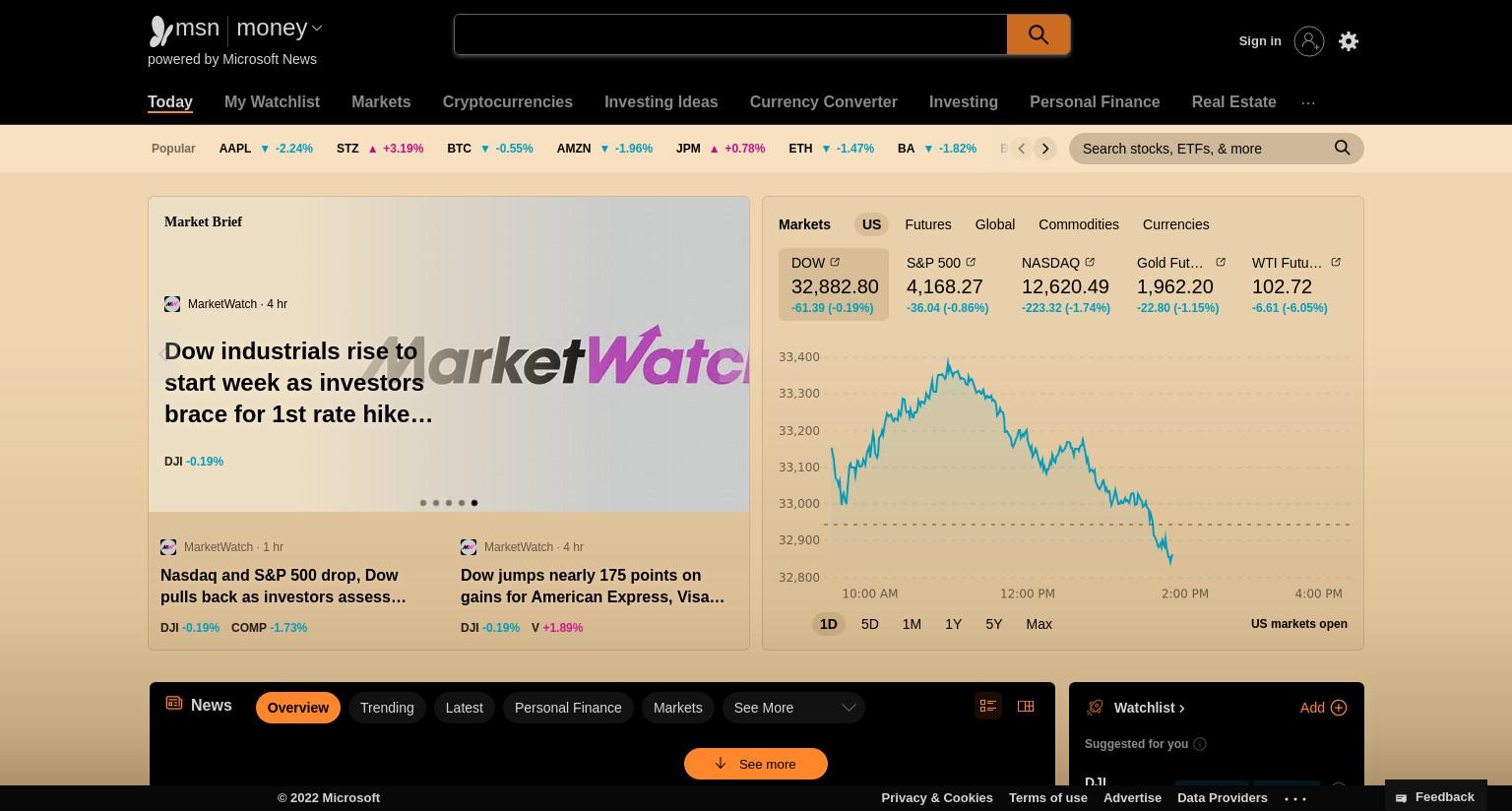
Task: Open the Markets navigation tab
Action: pos(381,102)
